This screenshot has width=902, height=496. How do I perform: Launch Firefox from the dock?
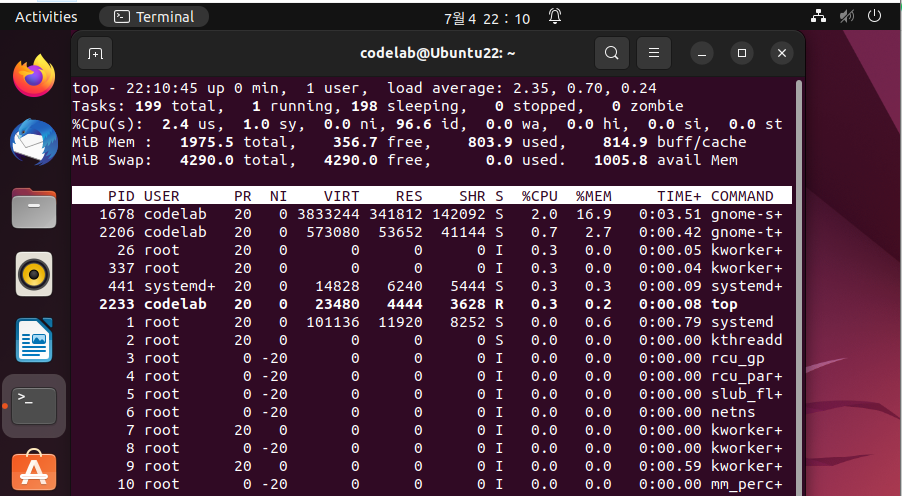34,76
